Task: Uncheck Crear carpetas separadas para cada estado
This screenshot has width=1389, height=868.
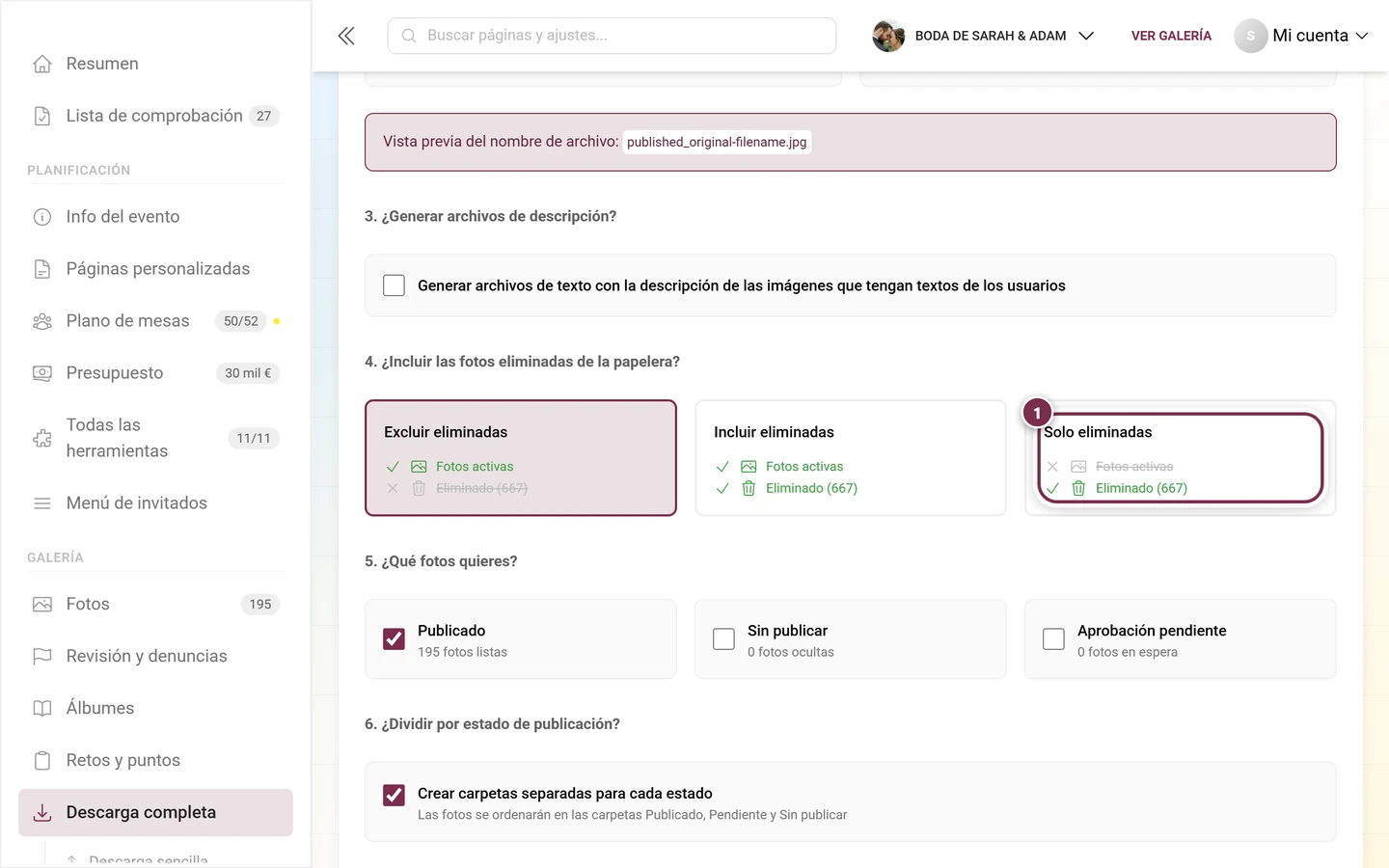Action: [x=394, y=795]
